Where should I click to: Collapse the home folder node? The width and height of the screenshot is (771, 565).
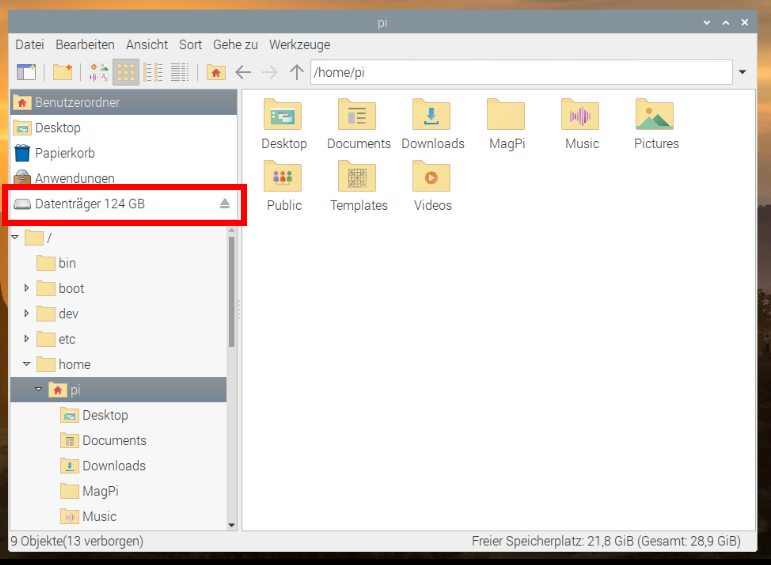click(x=27, y=364)
